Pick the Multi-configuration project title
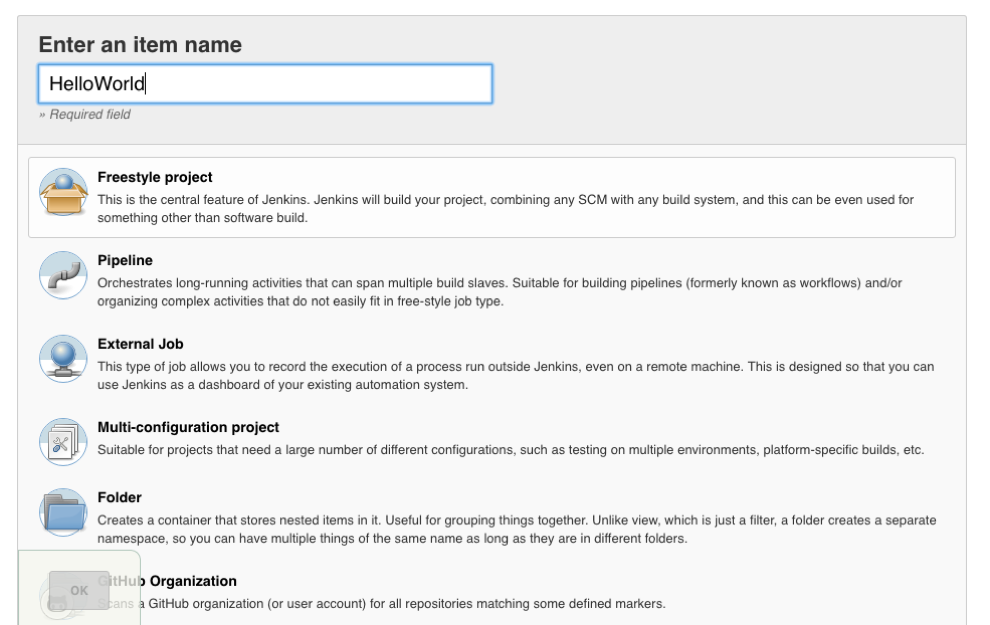The image size is (990, 625). pyautogui.click(x=188, y=427)
